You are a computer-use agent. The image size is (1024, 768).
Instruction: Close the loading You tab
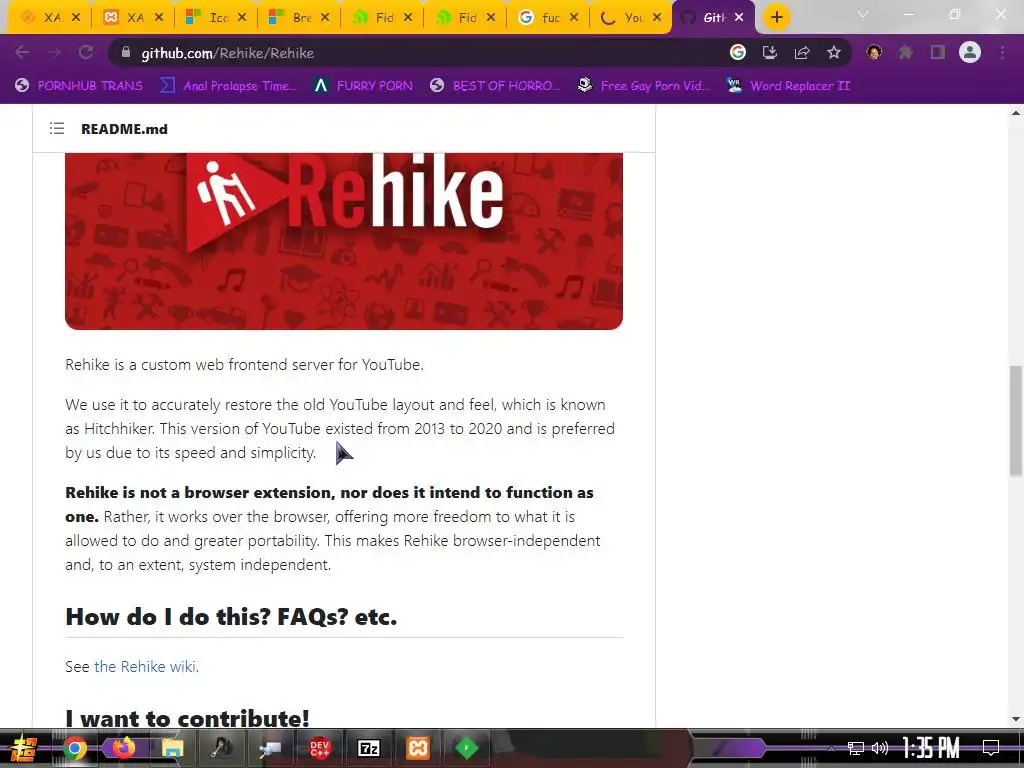(657, 18)
